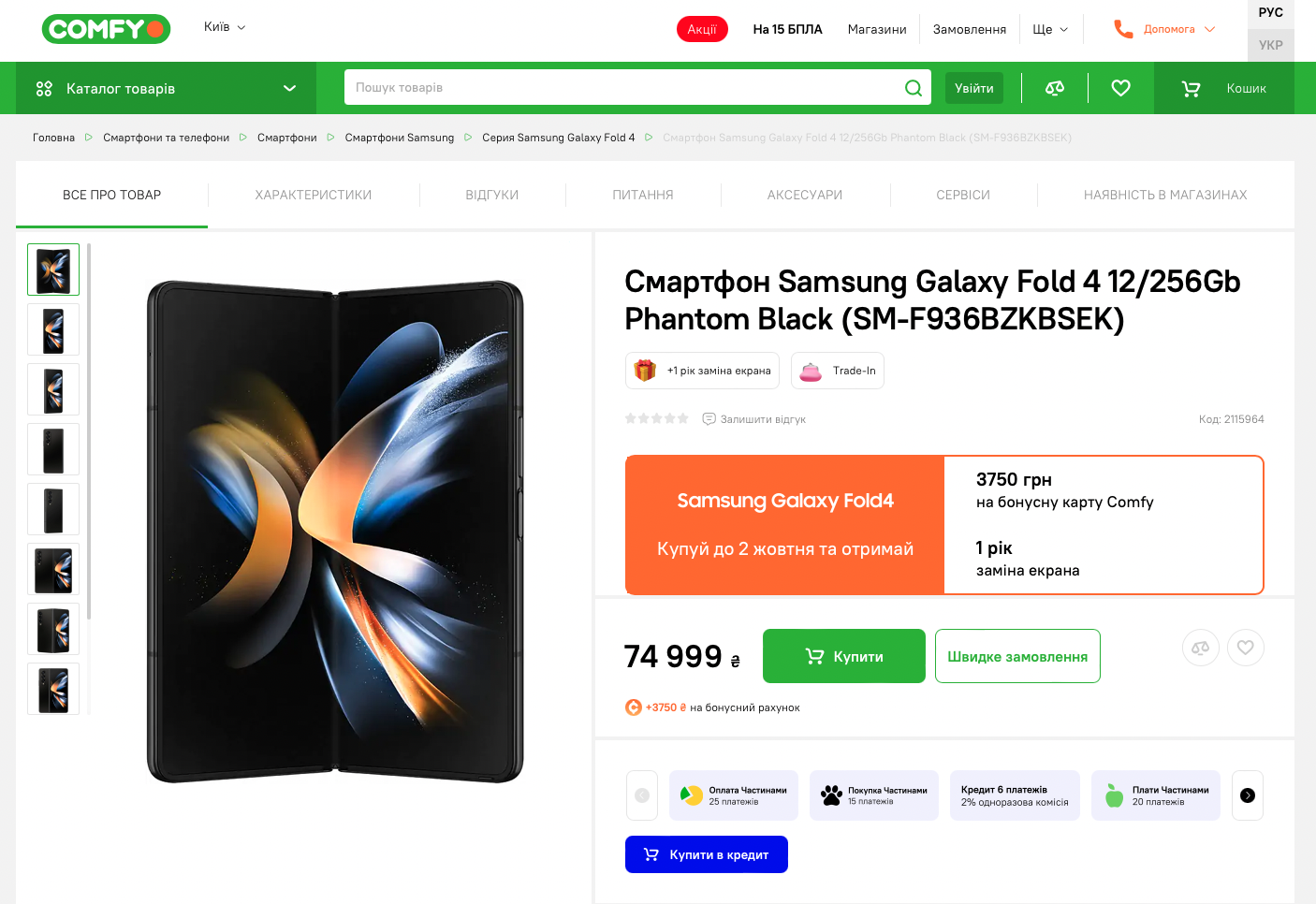The height and width of the screenshot is (904, 1316).
Task: Select second phone thumbnail image
Action: [x=53, y=329]
